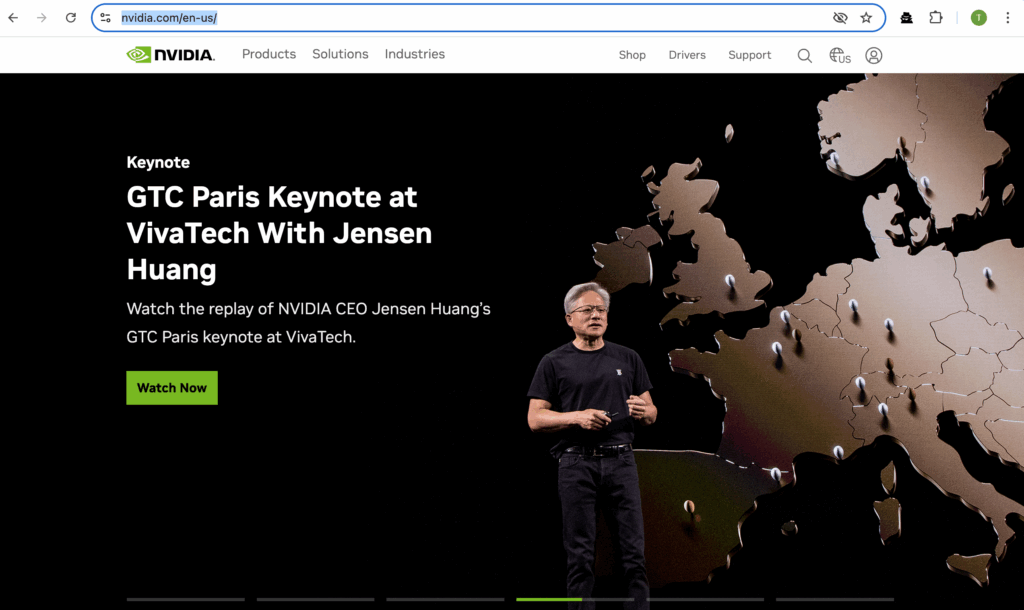
Task: Select the active fourth carousel indicator
Action: (575, 599)
